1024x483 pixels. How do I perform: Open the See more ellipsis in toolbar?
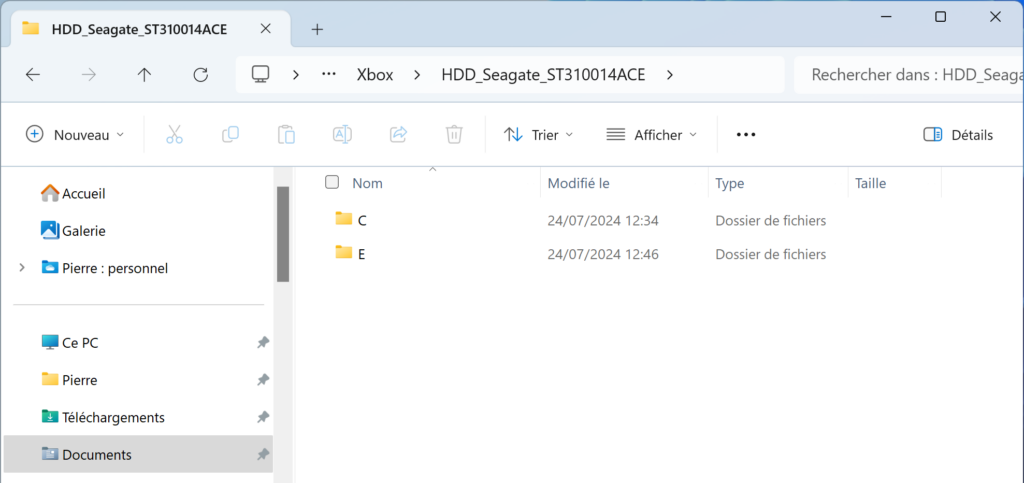(x=746, y=134)
